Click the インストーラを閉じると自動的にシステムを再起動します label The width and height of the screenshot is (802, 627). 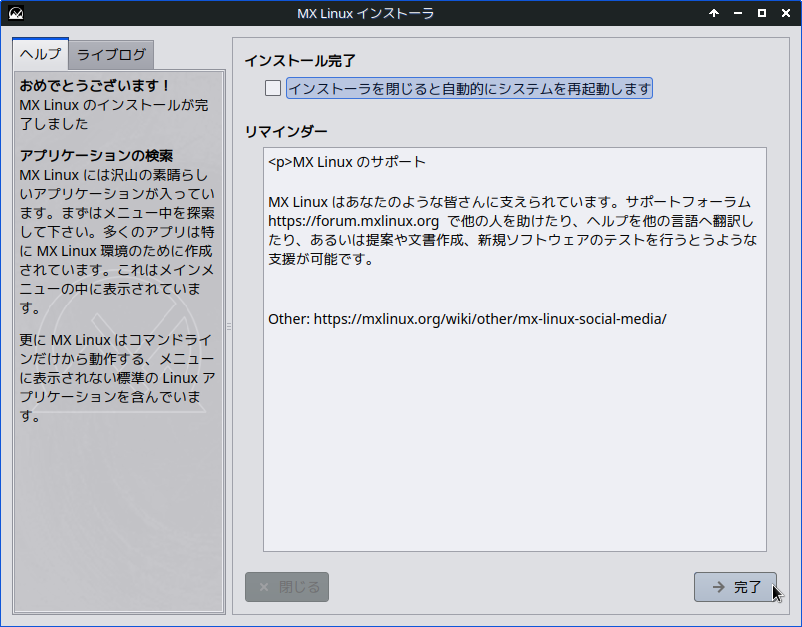[469, 88]
